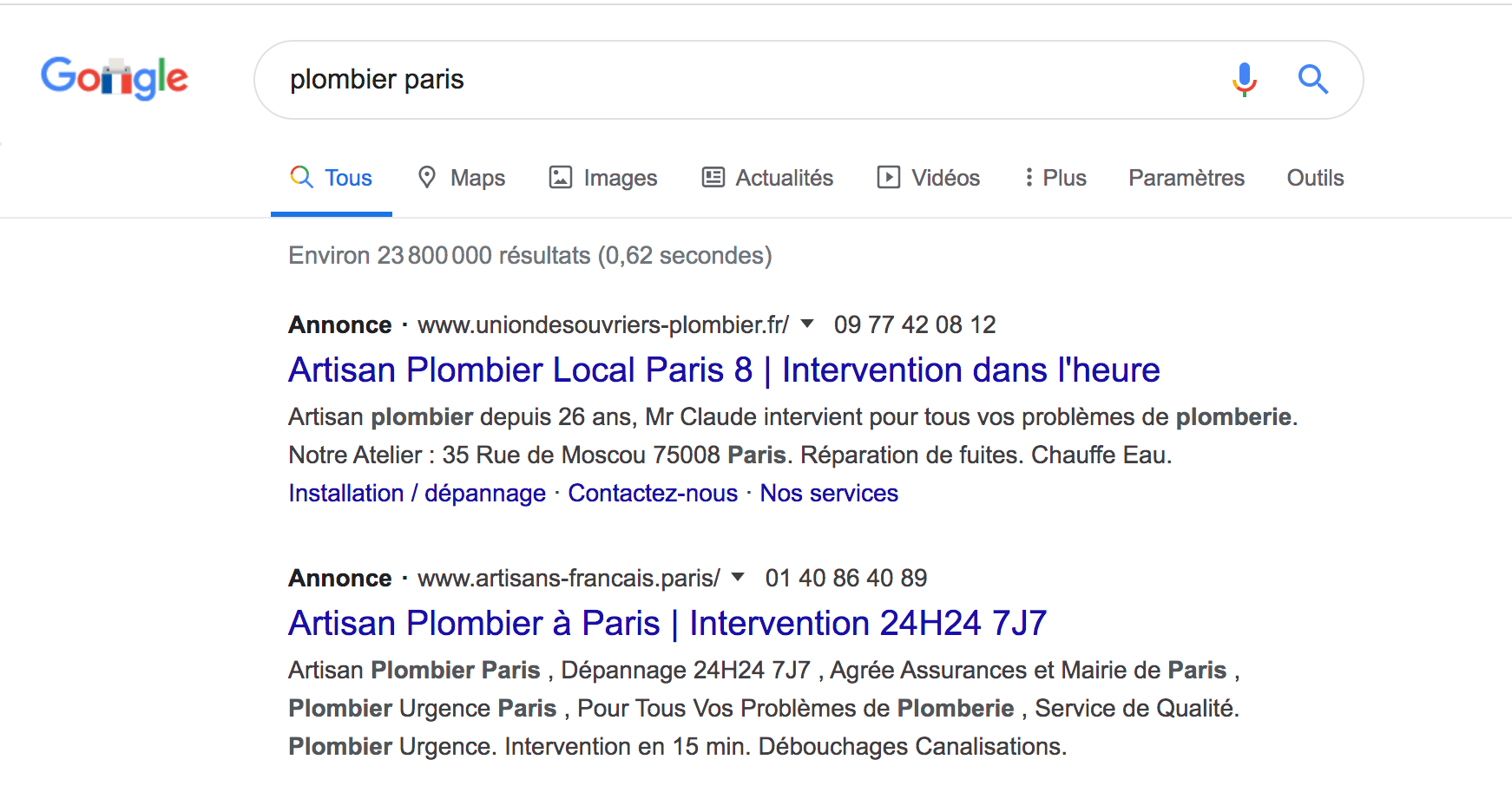Open the Artisan Plombier à Paris 24H24 result
Screen dimensions: 1512x812
667,623
